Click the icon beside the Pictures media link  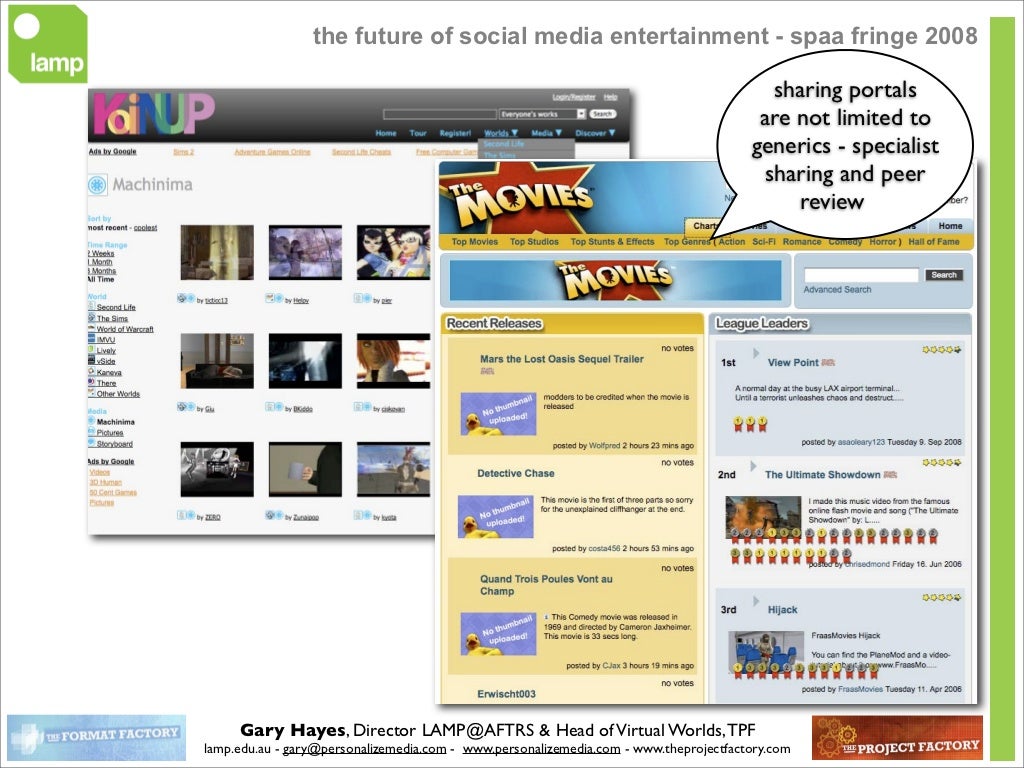(x=91, y=432)
